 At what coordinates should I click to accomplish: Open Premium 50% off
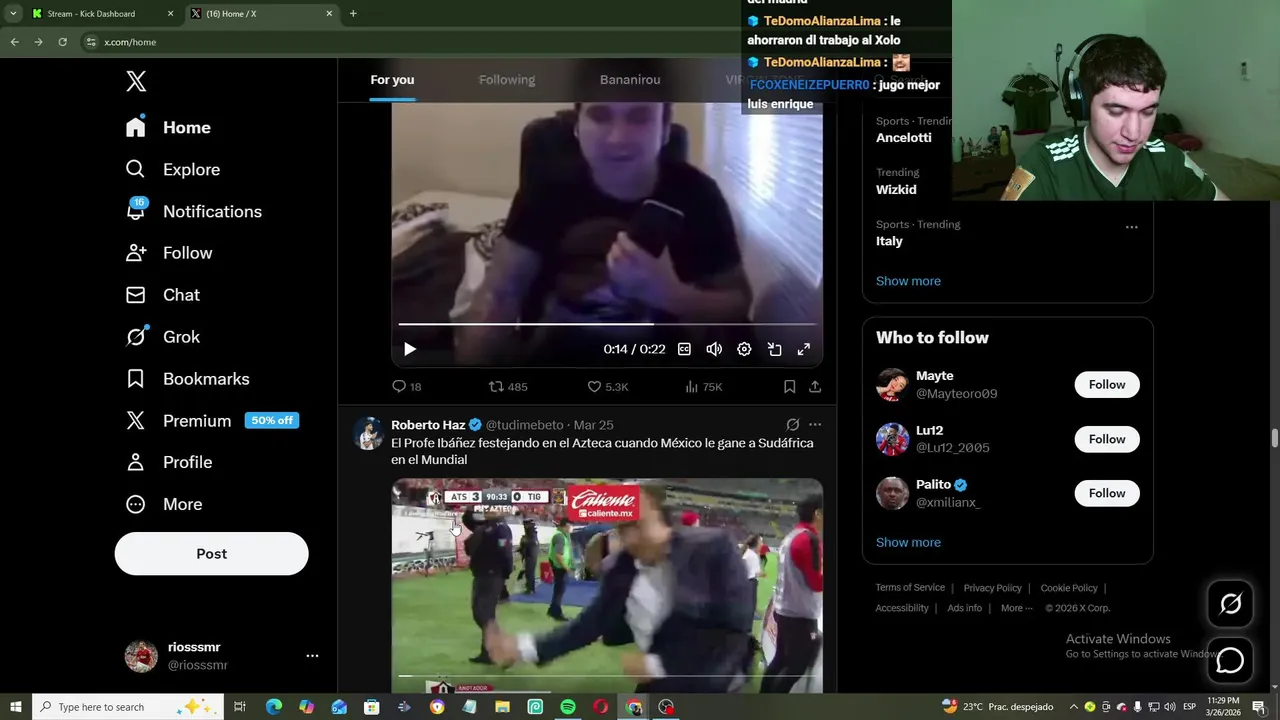click(211, 421)
